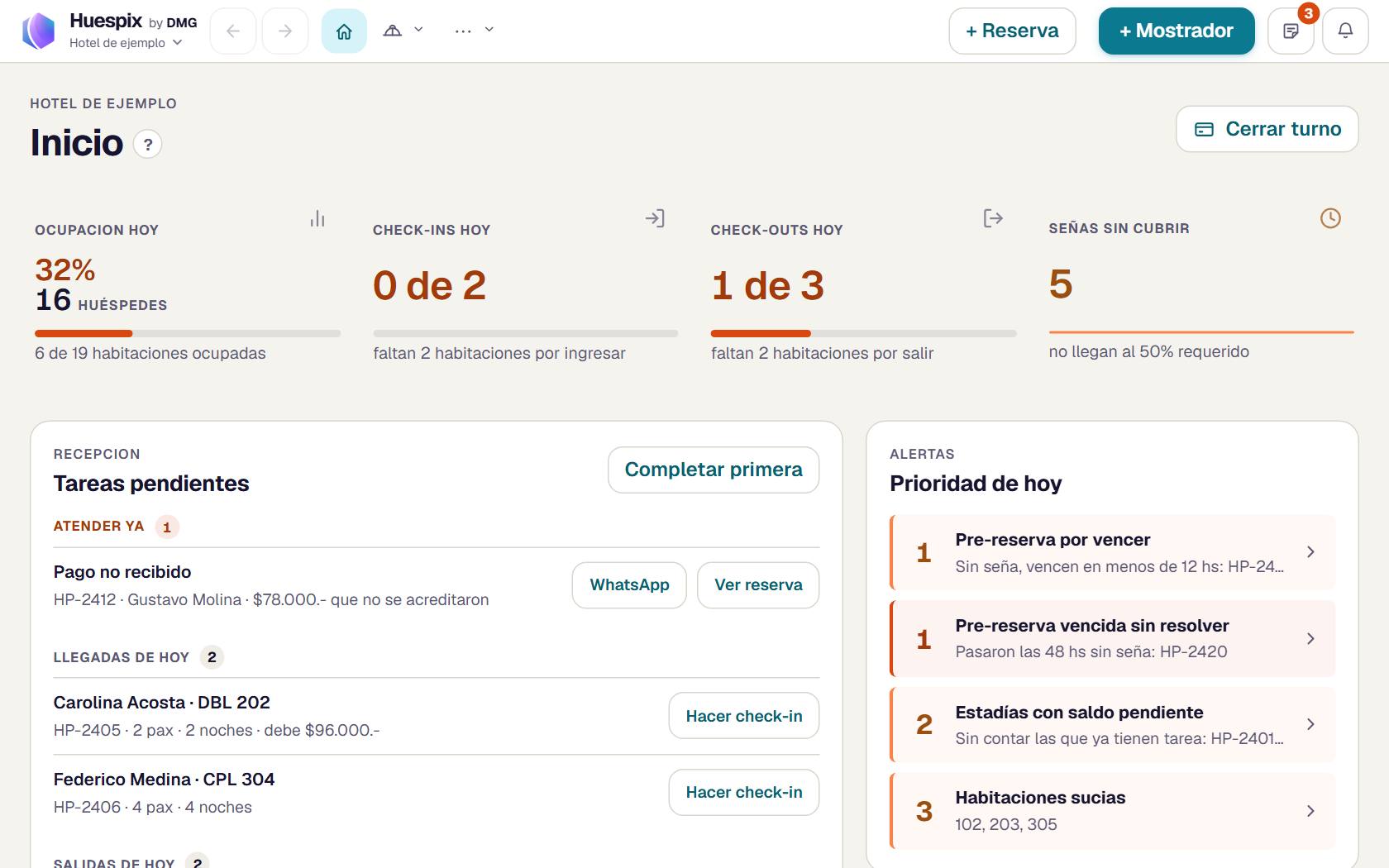Click the + Mostrador button

click(1177, 31)
